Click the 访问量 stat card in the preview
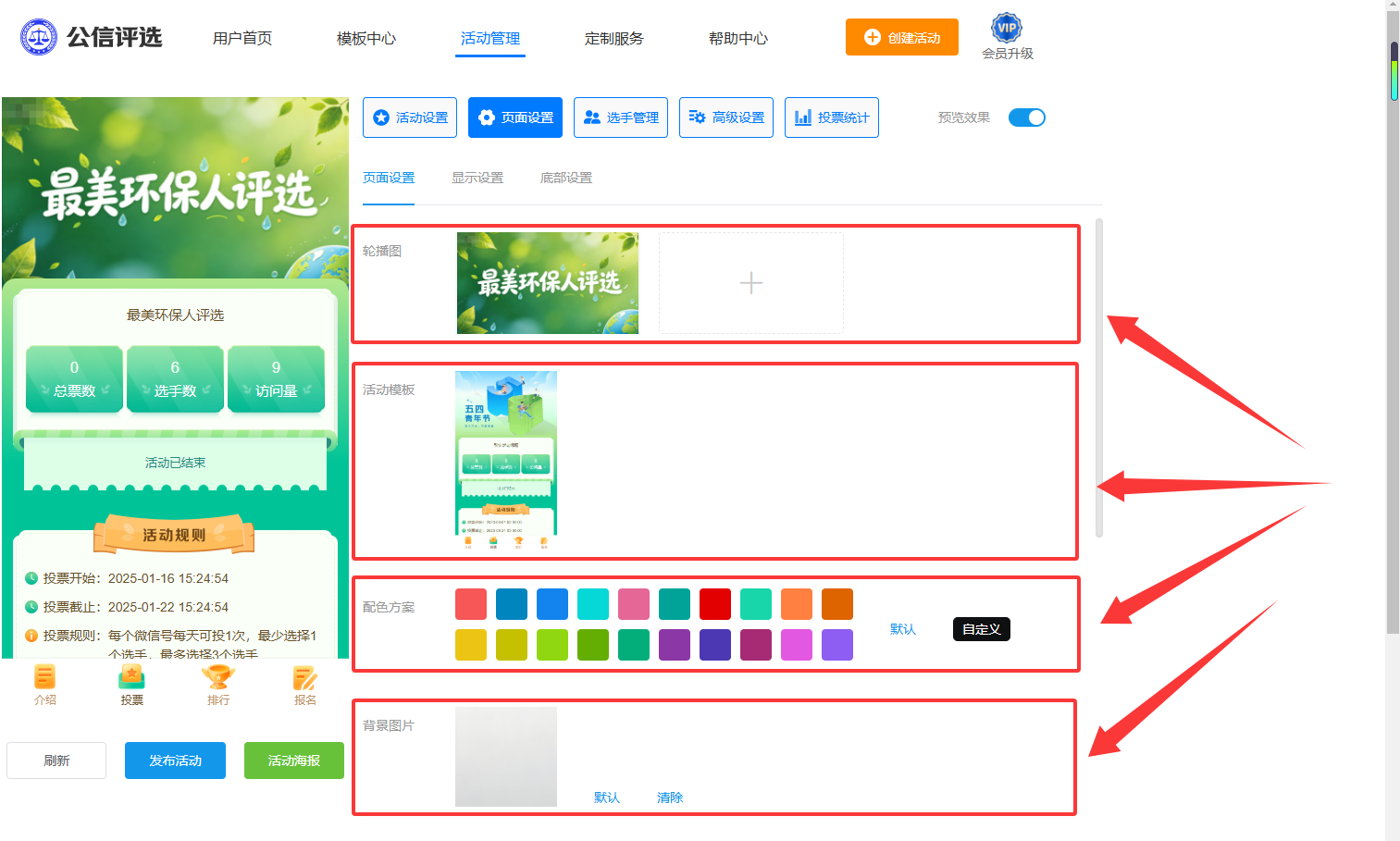This screenshot has width=1400, height=841. pyautogui.click(x=276, y=379)
